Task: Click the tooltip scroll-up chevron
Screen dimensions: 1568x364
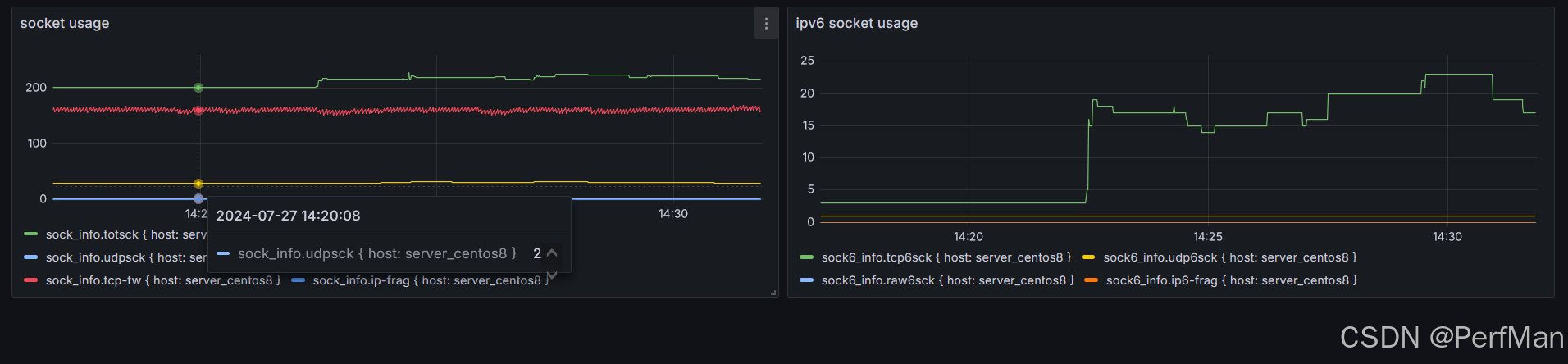Action: pos(552,253)
